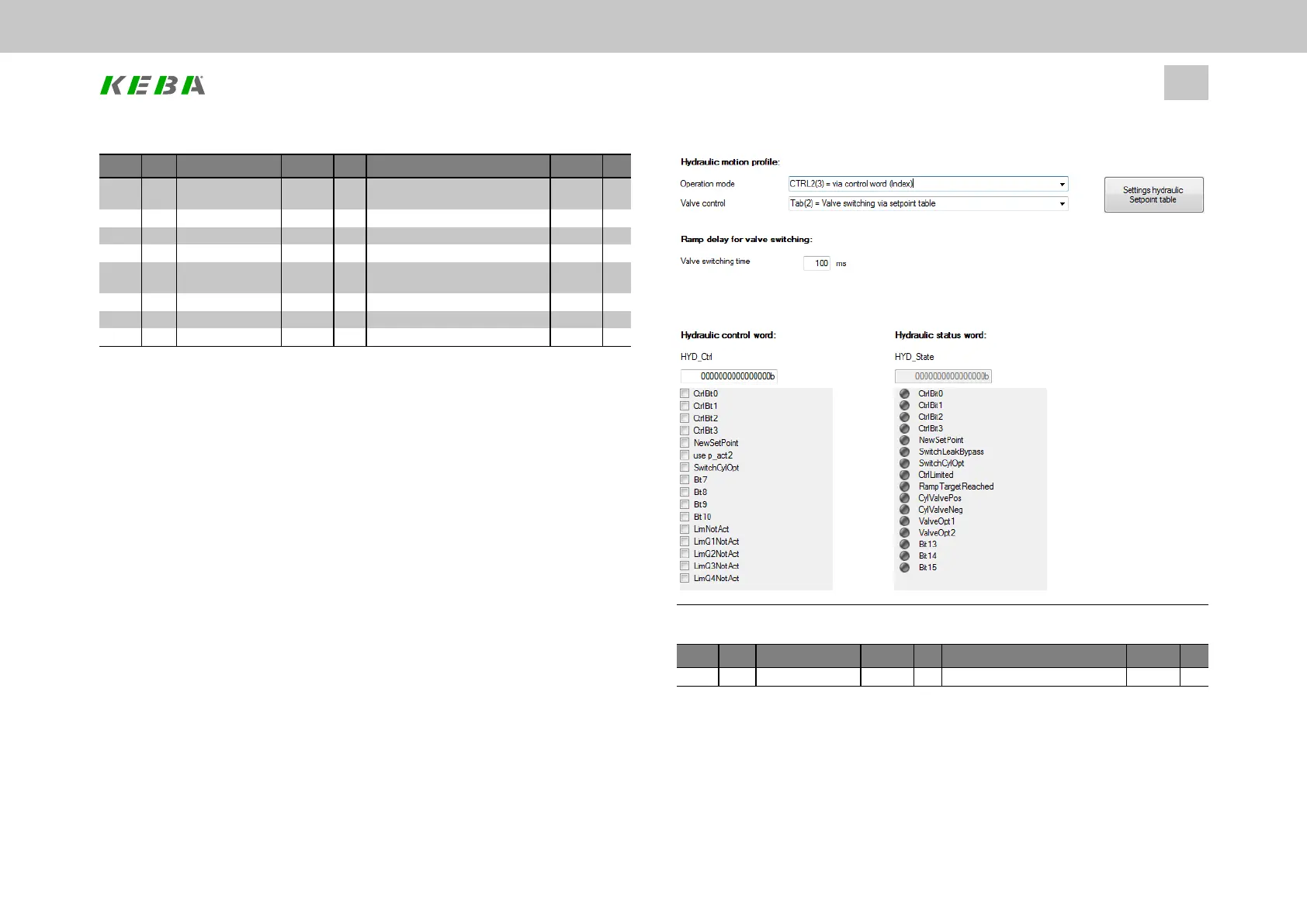
Task: Enable the Bit8 checkbox
Action: click(x=685, y=492)
